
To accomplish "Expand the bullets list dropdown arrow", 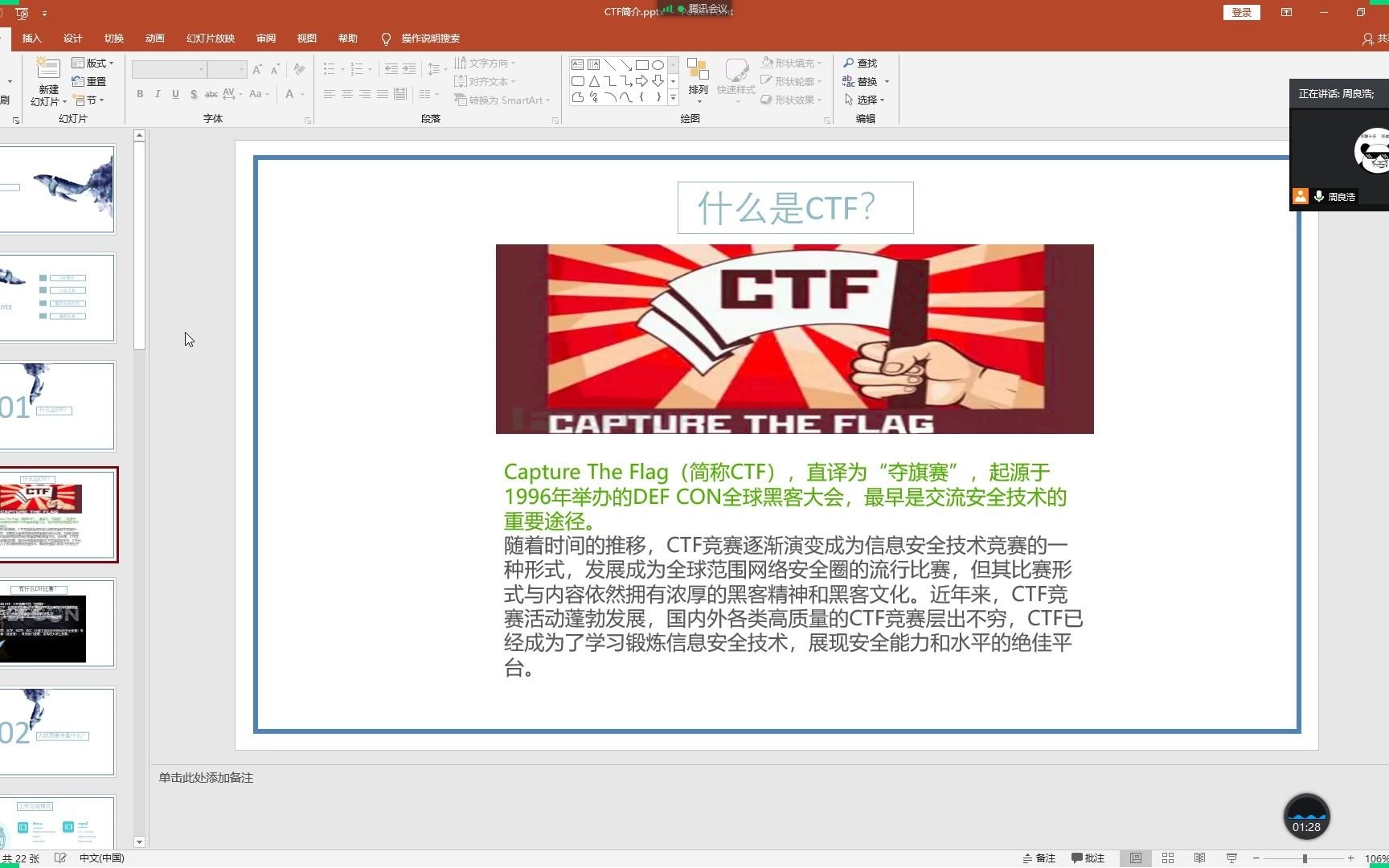I will coord(342,70).
